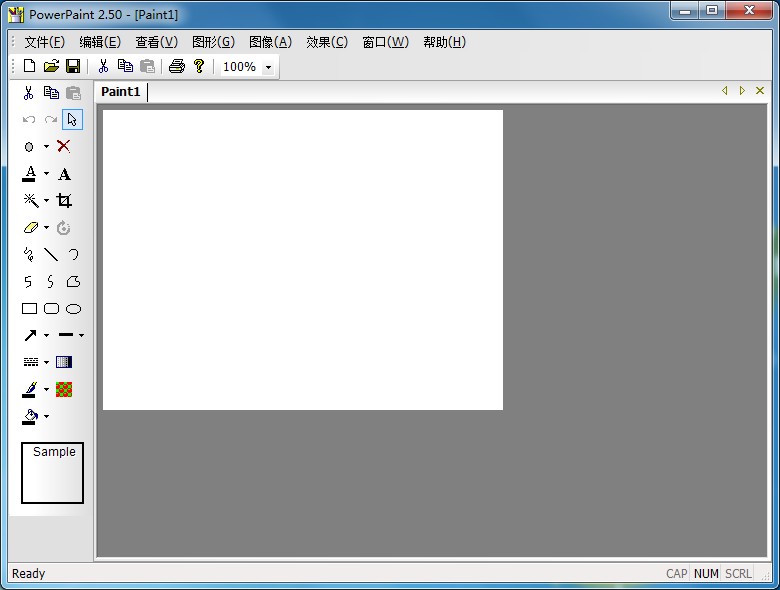
Task: Switch to the Paint1 document tab
Action: [x=121, y=92]
